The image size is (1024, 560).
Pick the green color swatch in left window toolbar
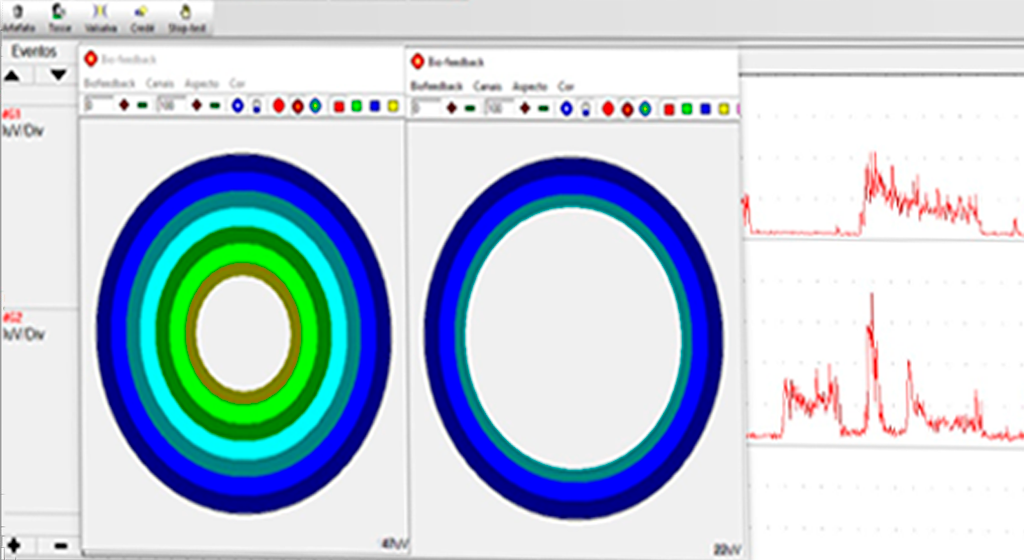click(356, 105)
